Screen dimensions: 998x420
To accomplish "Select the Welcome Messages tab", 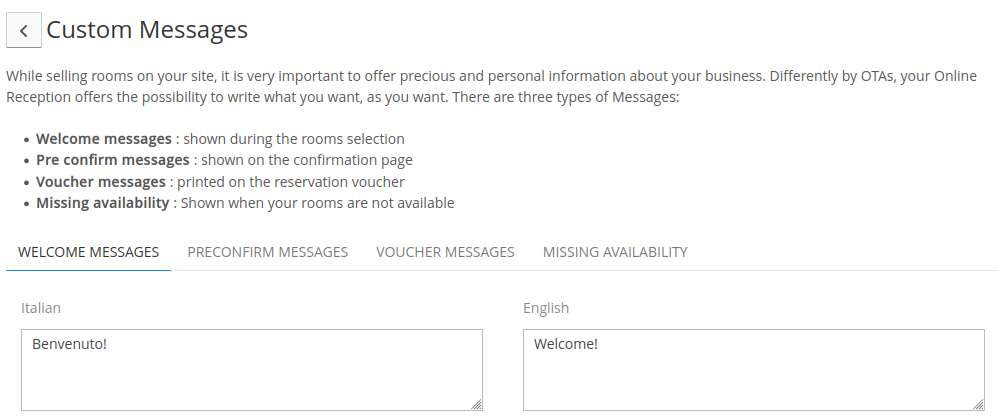I will (88, 252).
